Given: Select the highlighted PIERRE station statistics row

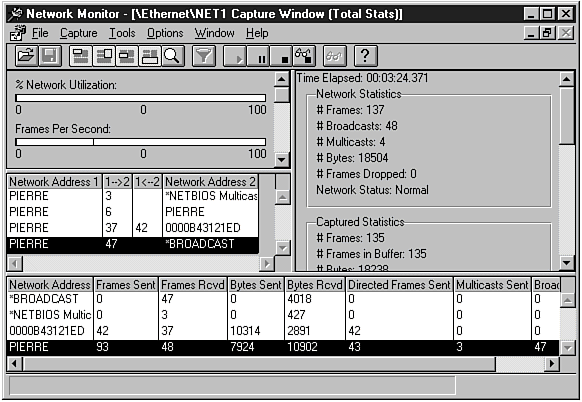Looking at the screenshot, I should (283, 347).
